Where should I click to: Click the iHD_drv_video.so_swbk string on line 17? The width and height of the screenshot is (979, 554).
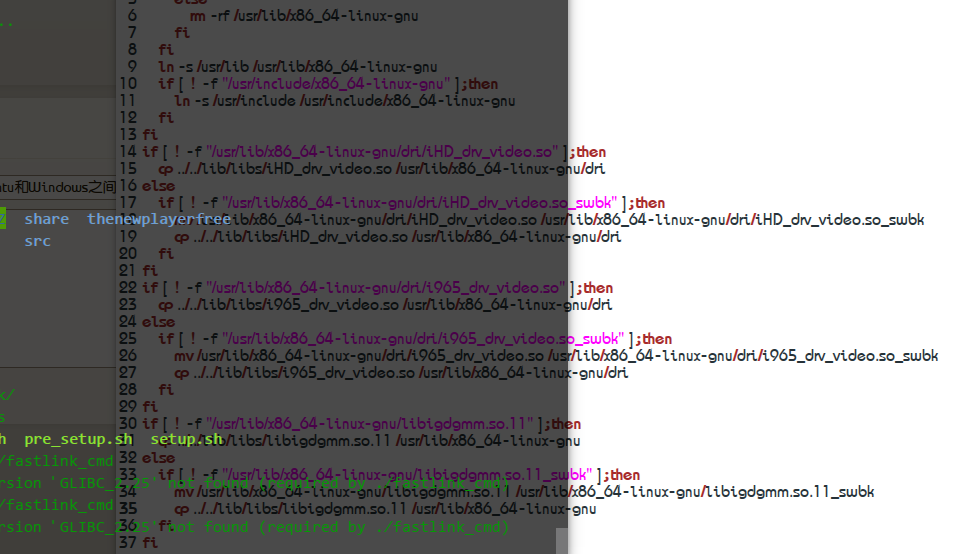click(x=420, y=203)
